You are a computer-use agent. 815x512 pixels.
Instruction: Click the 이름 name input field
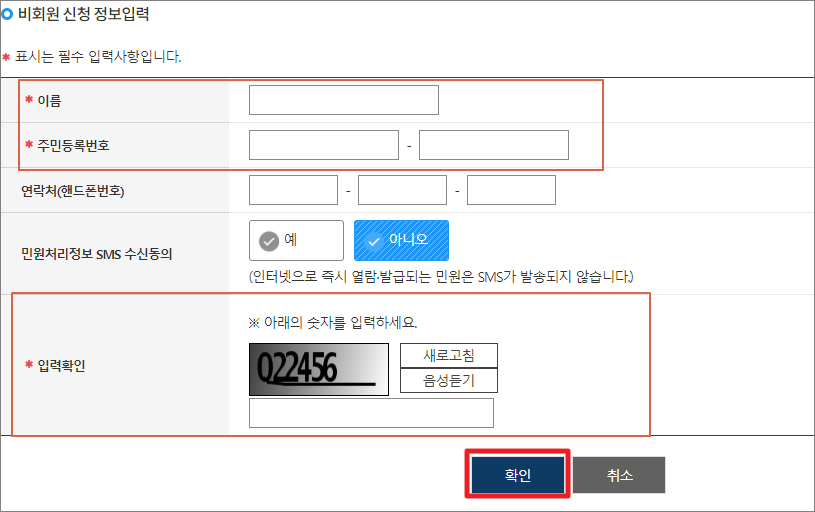(344, 100)
